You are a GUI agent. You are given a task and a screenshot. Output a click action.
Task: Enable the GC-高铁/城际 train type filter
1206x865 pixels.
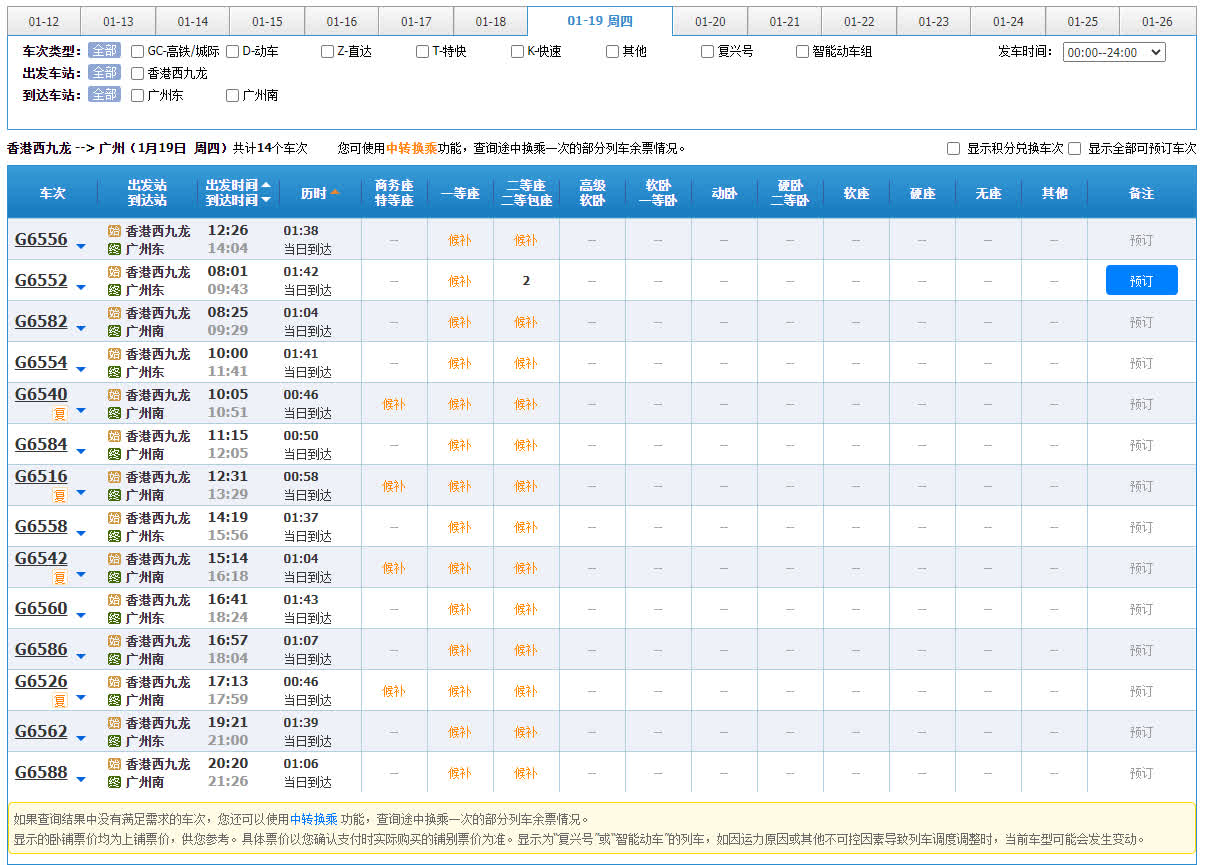(138, 51)
